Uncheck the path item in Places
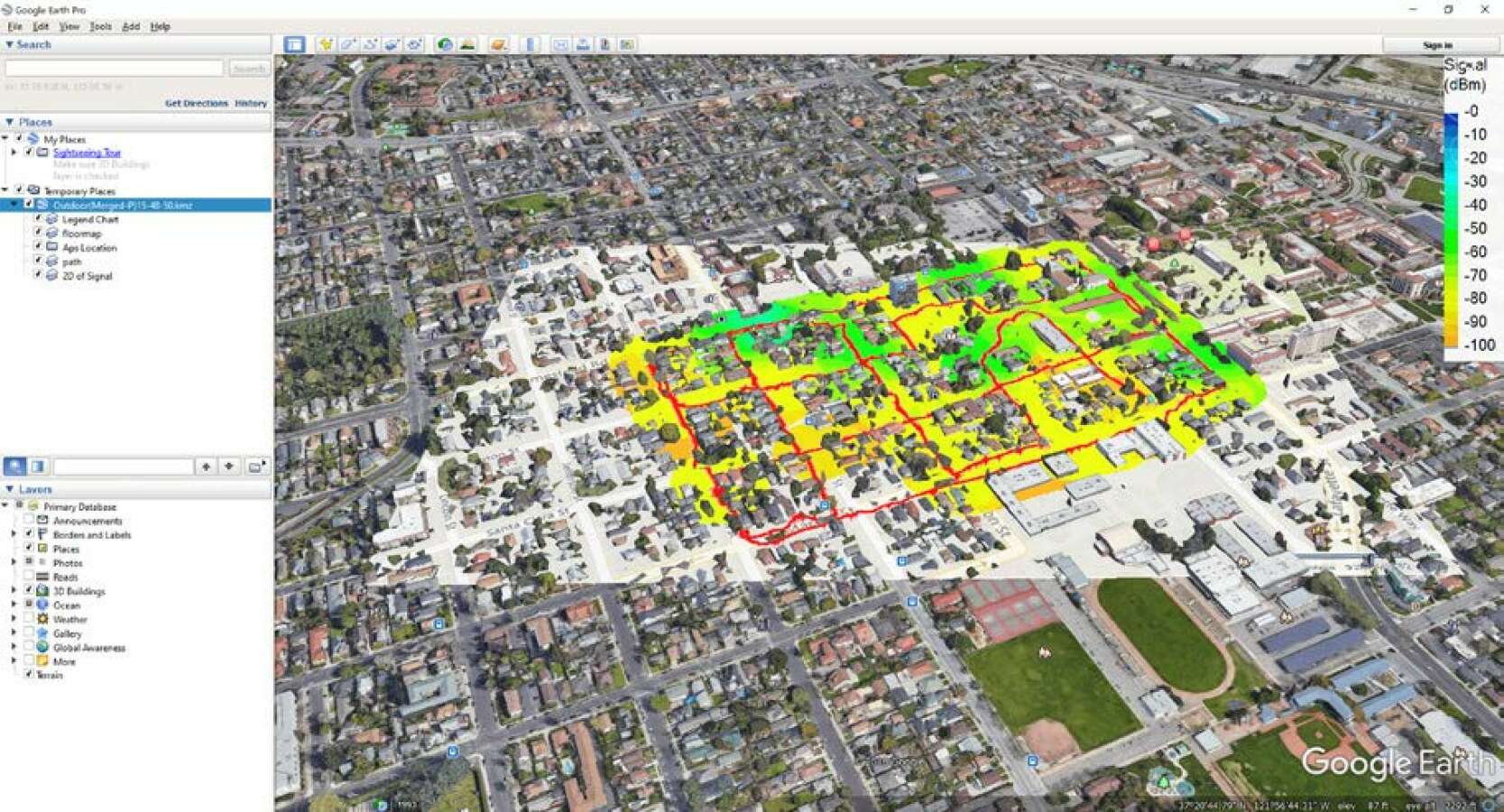This screenshot has height=812, width=1504. coord(38,262)
